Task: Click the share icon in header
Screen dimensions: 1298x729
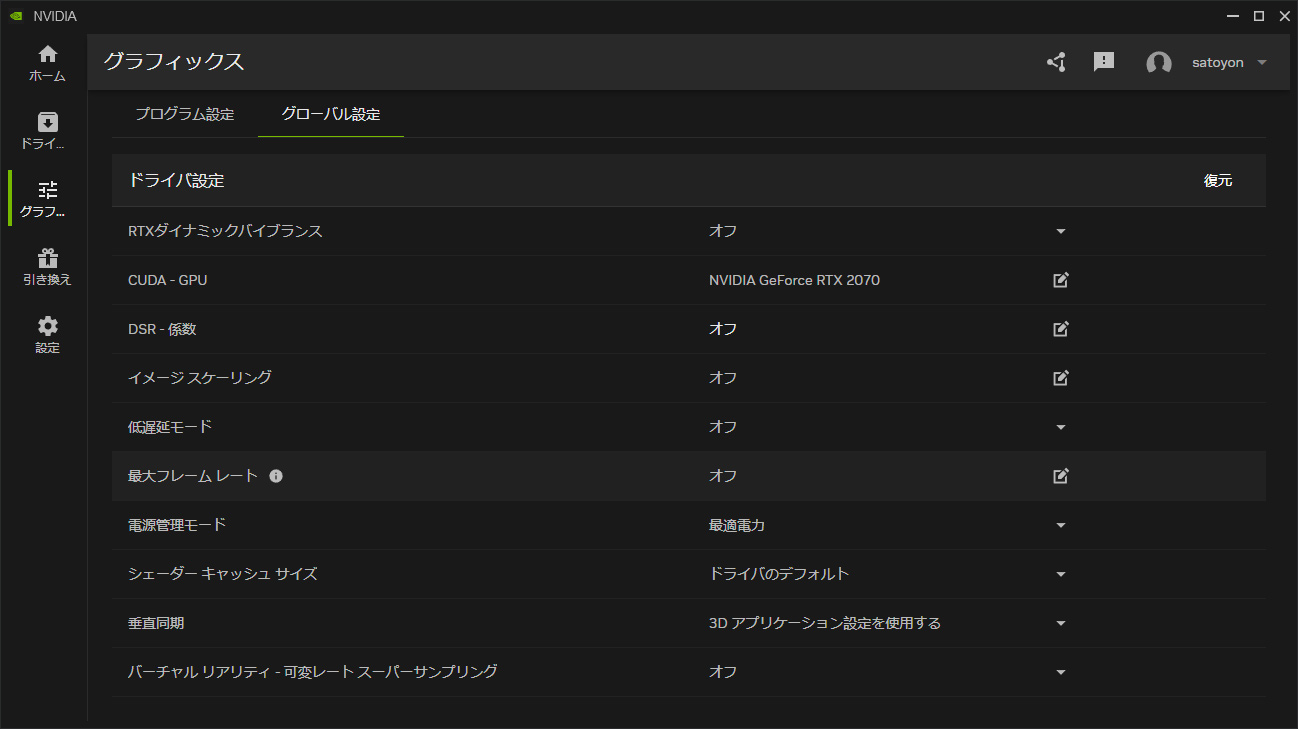Action: pos(1056,62)
